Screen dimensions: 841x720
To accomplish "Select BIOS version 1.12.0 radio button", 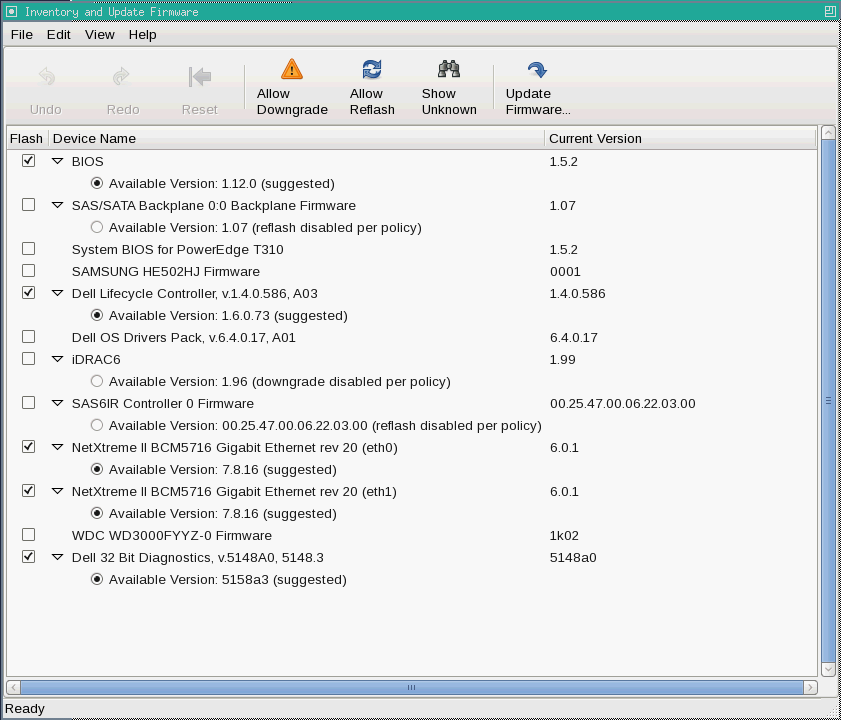I will point(97,183).
